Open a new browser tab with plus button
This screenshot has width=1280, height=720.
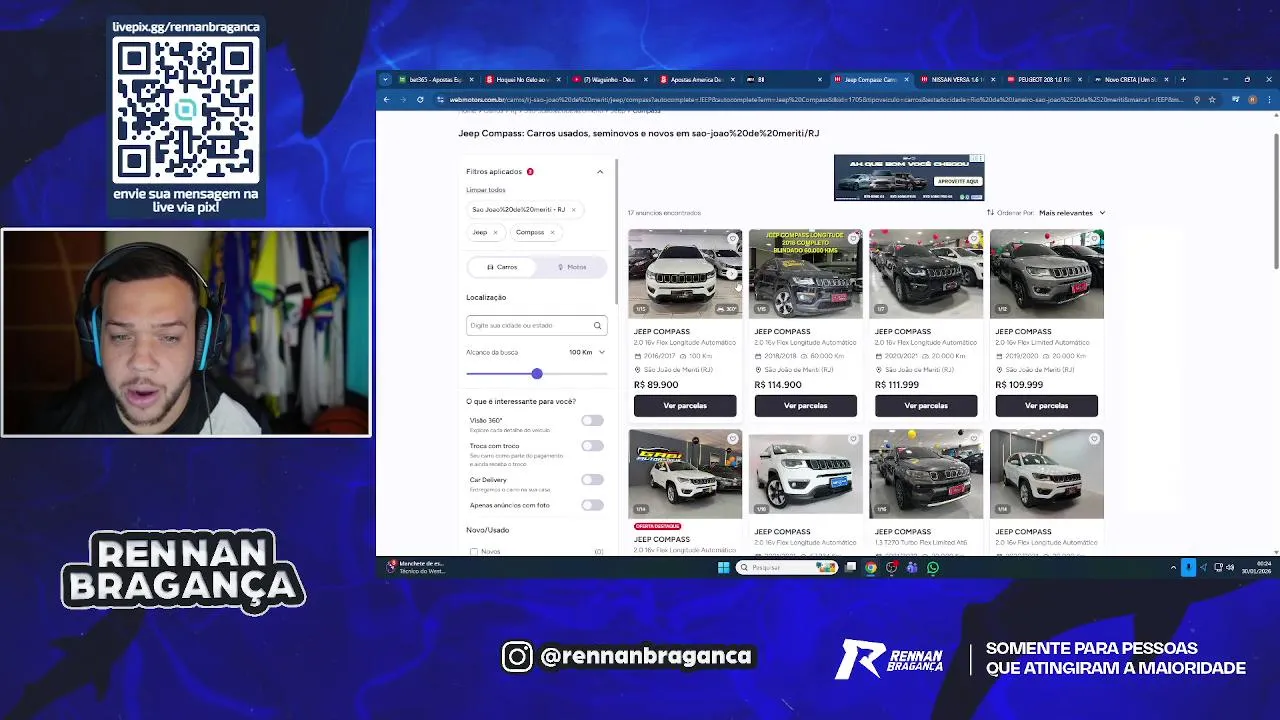[x=1183, y=79]
